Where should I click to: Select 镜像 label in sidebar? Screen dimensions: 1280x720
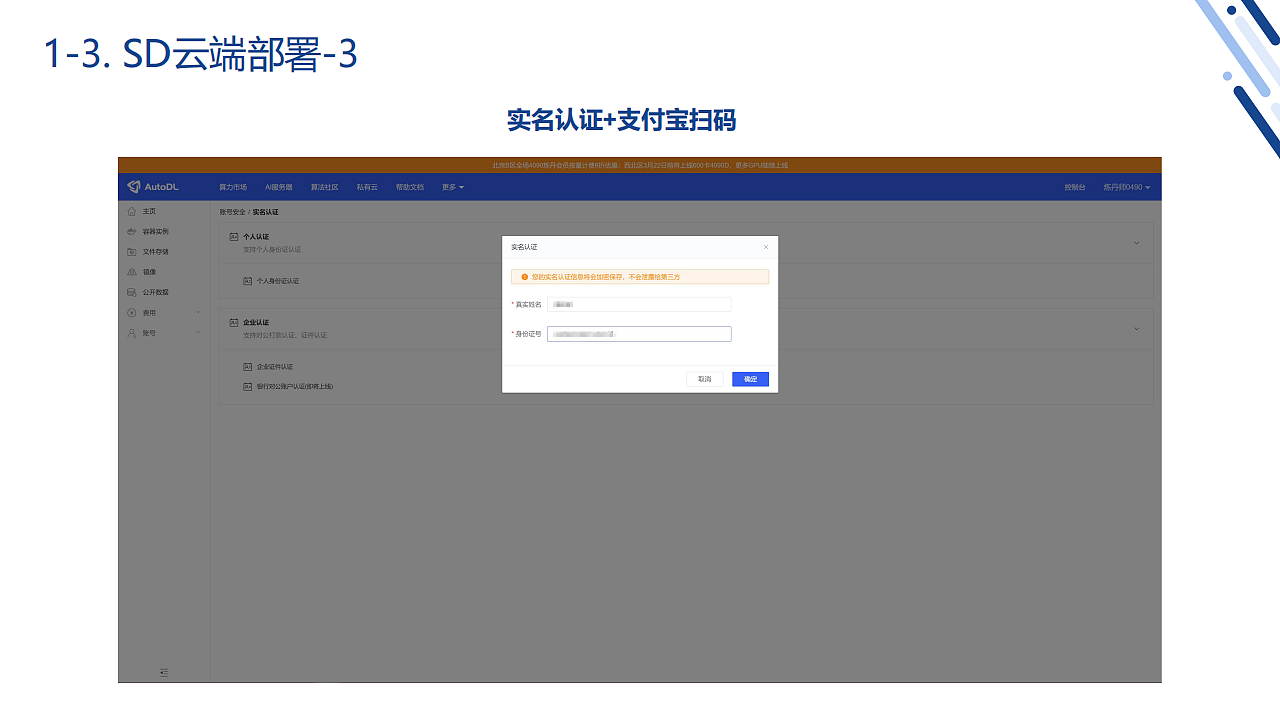(x=149, y=272)
